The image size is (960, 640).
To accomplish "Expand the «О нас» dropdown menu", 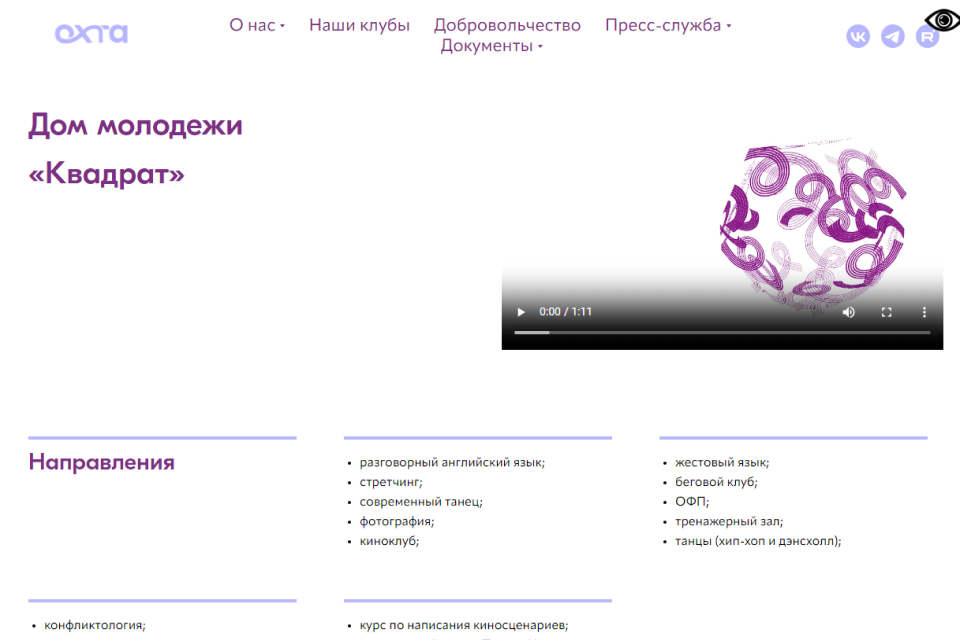I will [257, 25].
